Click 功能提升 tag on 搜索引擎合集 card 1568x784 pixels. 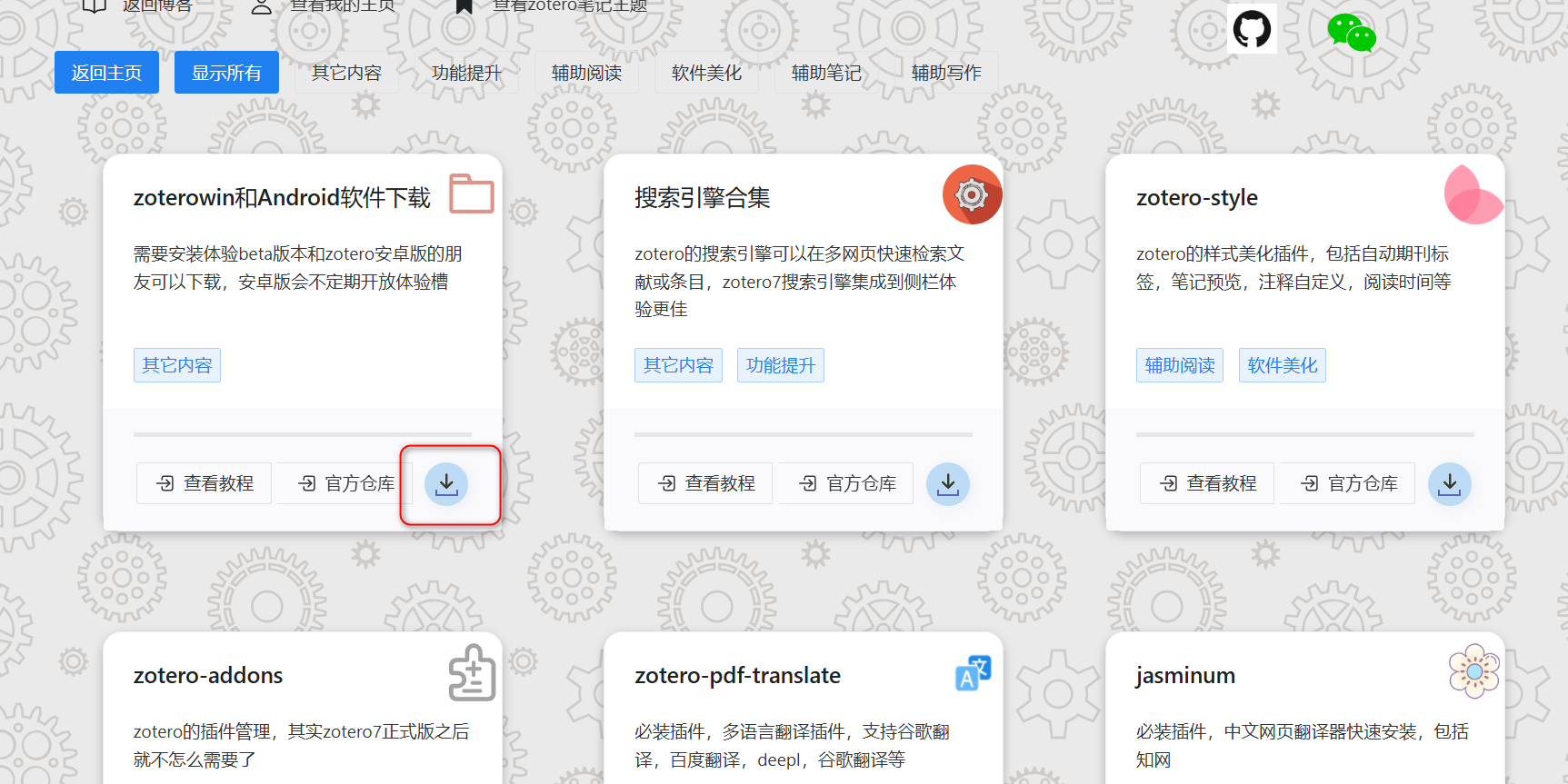781,365
